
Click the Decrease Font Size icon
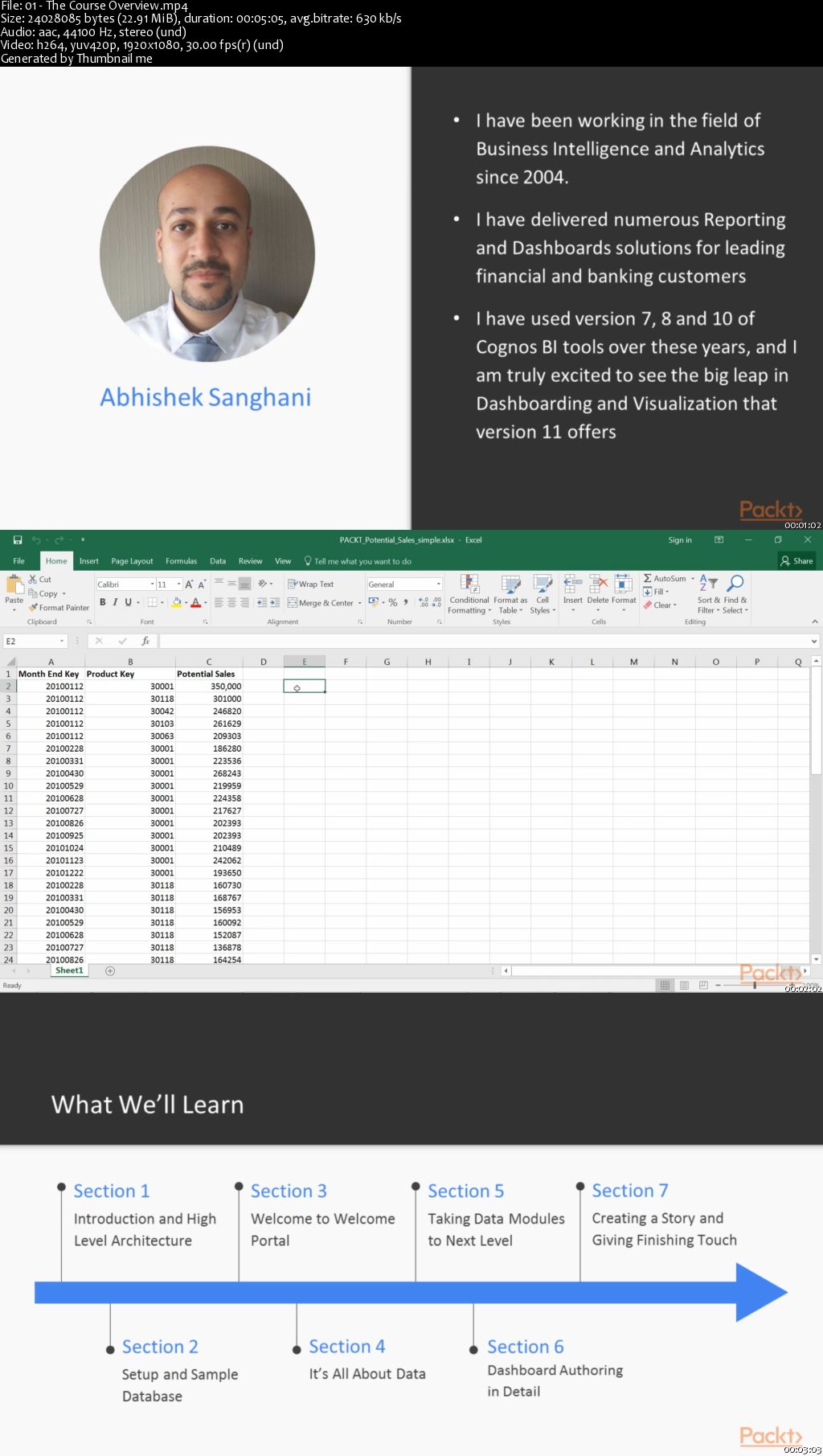(202, 584)
